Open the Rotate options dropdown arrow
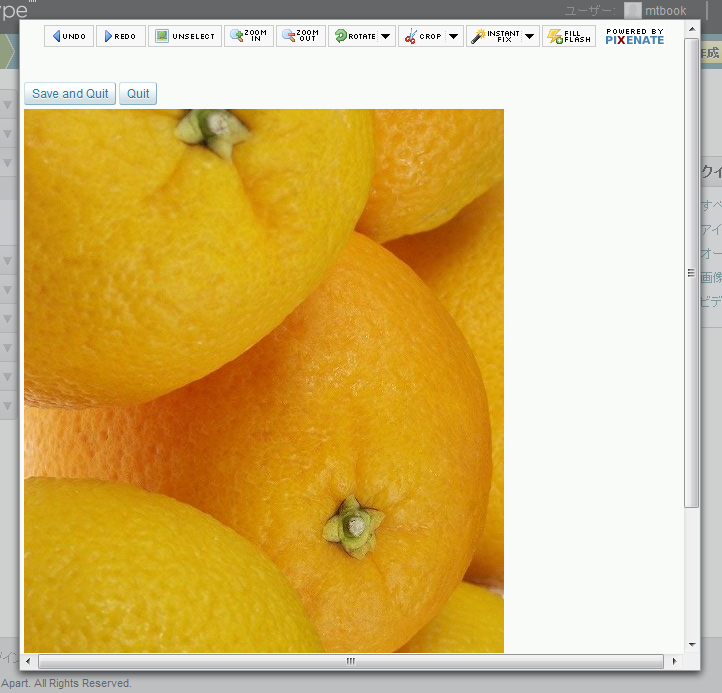Viewport: 722px width, 693px height. pyautogui.click(x=386, y=36)
